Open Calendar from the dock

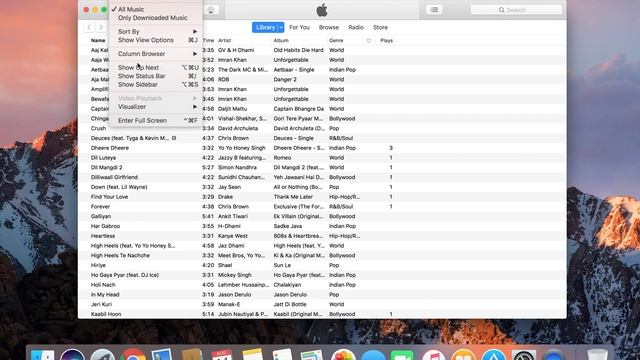pos(222,354)
